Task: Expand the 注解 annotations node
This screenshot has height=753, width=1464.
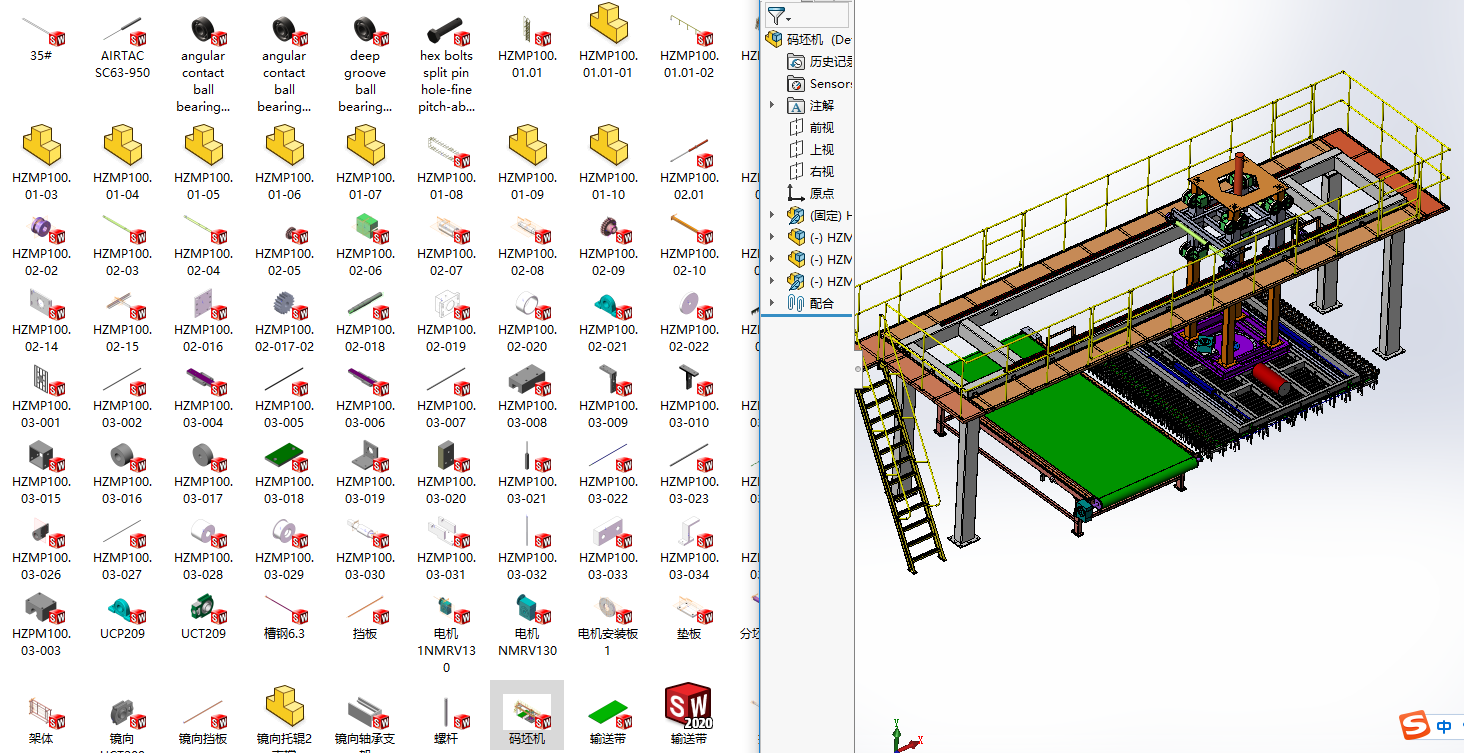Action: coord(772,105)
